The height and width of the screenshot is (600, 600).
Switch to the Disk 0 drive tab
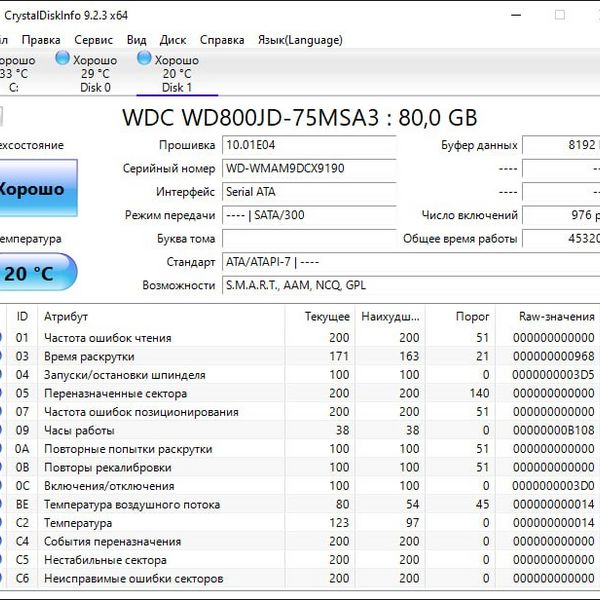coord(95,73)
